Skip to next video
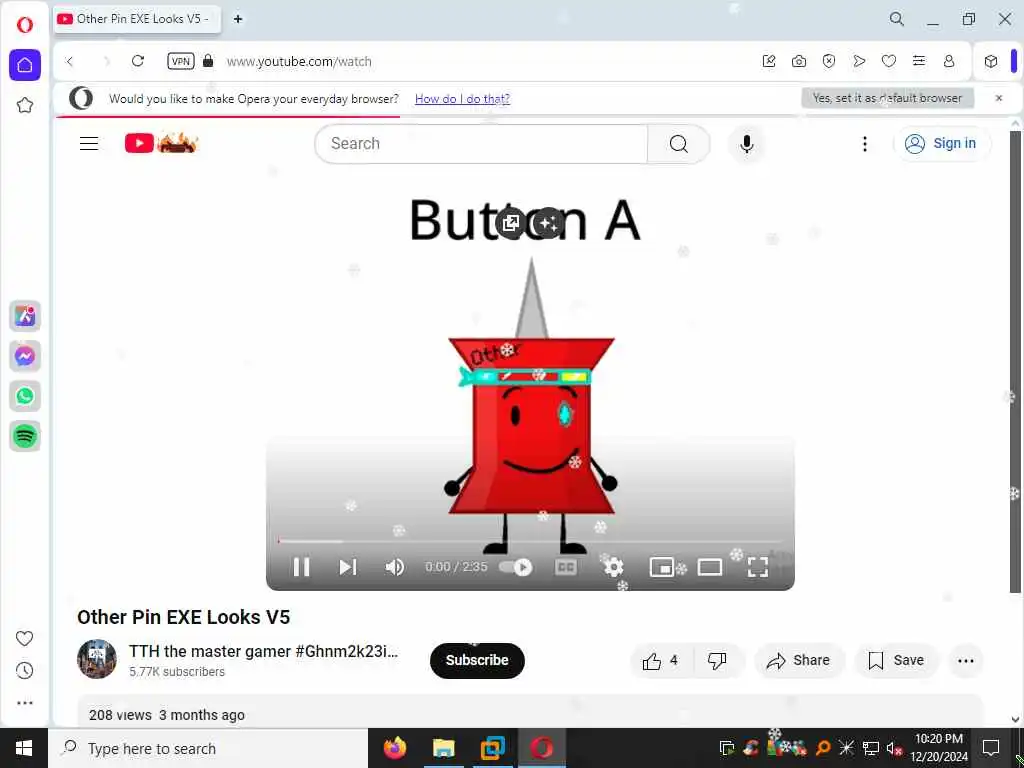This screenshot has width=1024, height=768. click(x=348, y=567)
